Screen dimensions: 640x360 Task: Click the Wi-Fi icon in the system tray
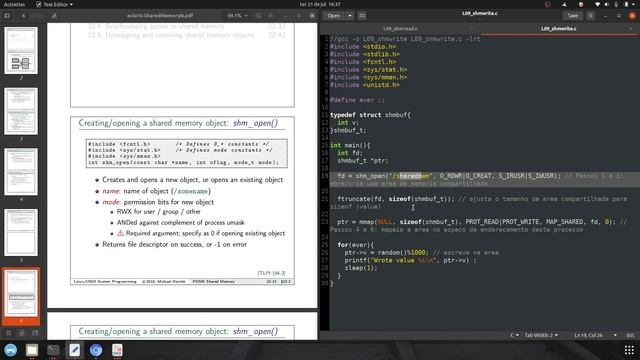(x=598, y=4)
